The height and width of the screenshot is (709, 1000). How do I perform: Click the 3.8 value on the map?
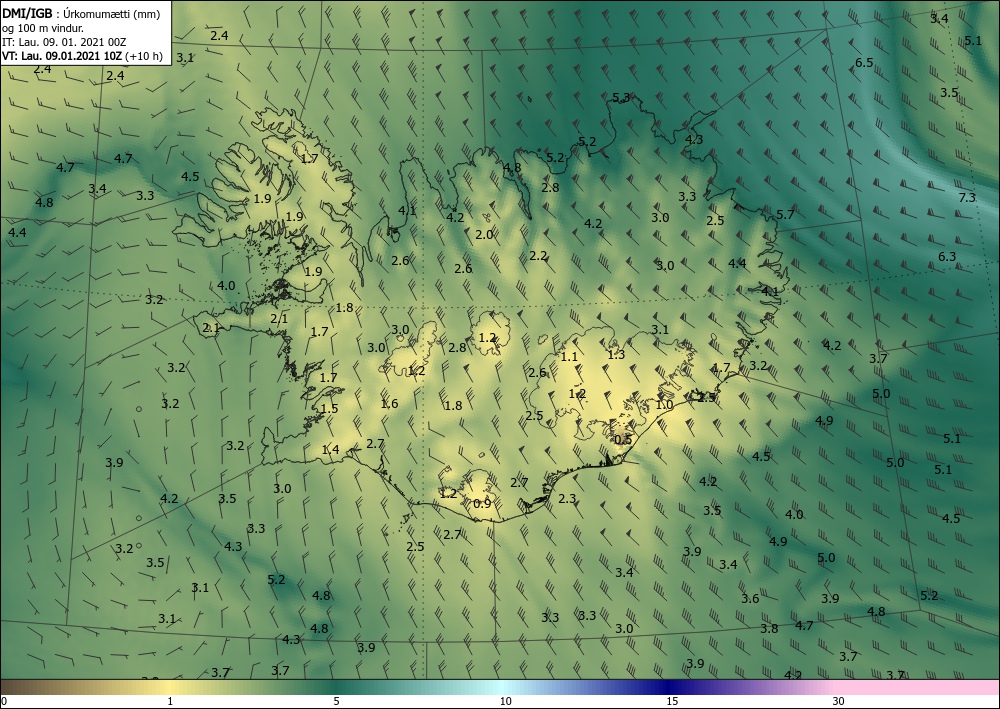pos(769,628)
